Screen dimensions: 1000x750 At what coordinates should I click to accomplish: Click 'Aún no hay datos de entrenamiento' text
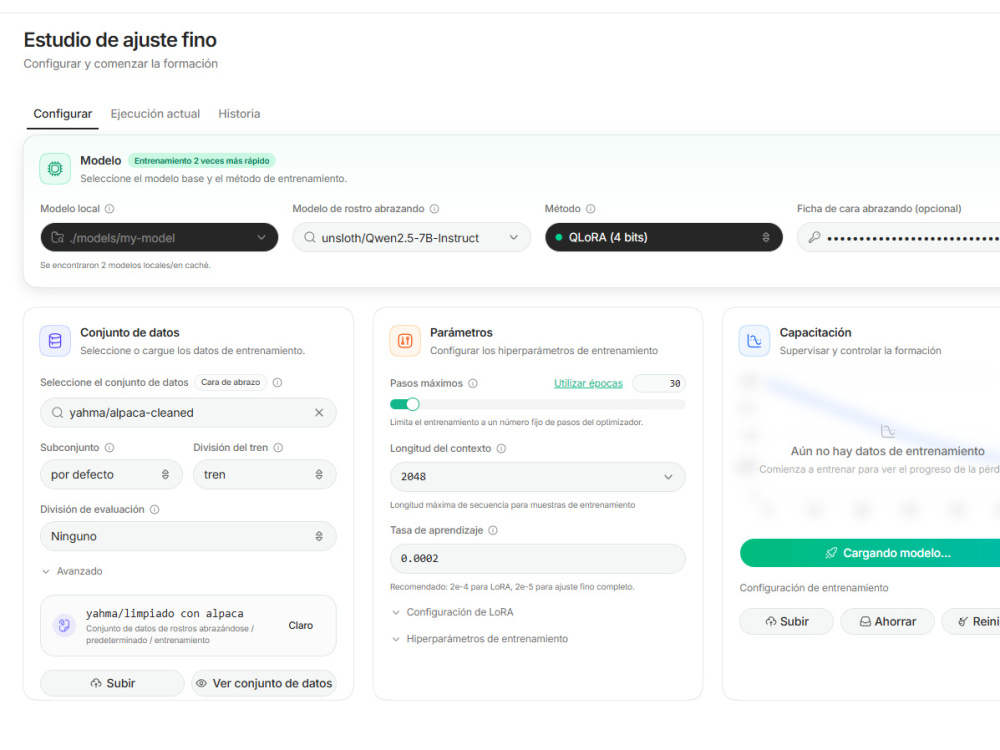click(x=887, y=451)
